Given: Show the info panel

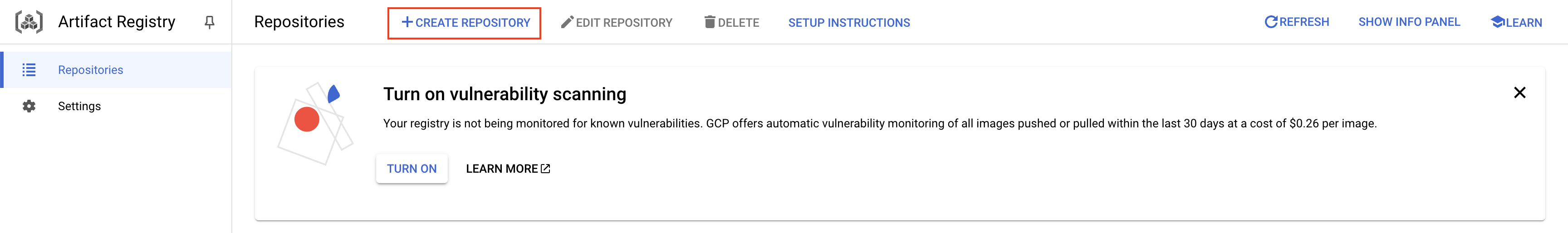Looking at the screenshot, I should (x=1409, y=22).
